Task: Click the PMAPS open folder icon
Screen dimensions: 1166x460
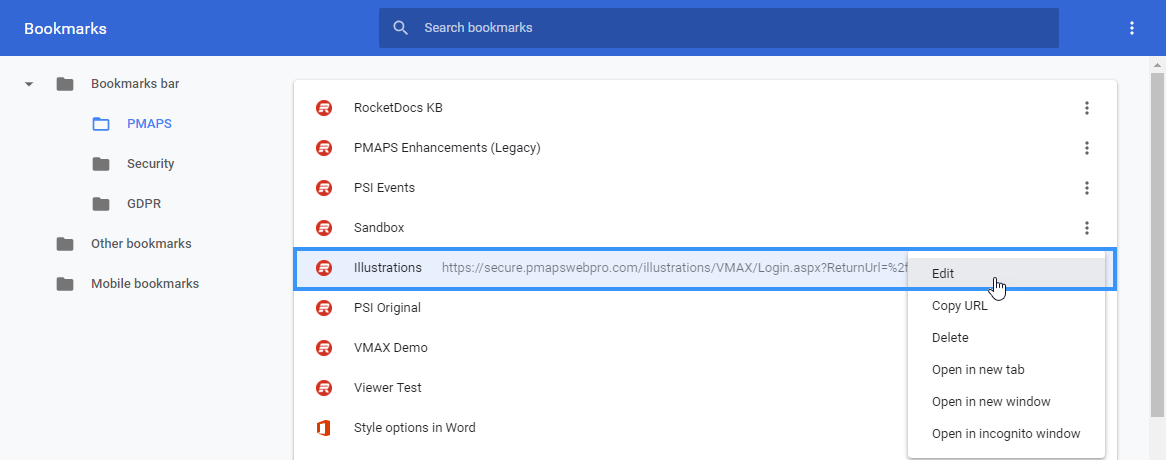Action: [101, 124]
